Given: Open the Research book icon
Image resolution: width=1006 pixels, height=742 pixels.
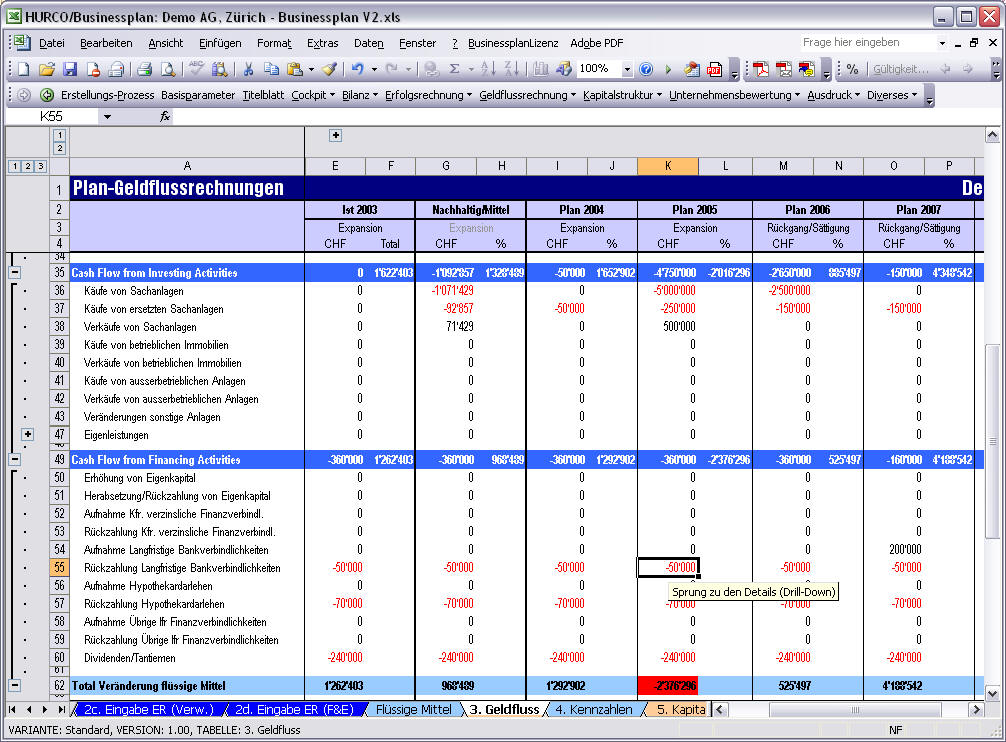Looking at the screenshot, I should pyautogui.click(x=219, y=69).
